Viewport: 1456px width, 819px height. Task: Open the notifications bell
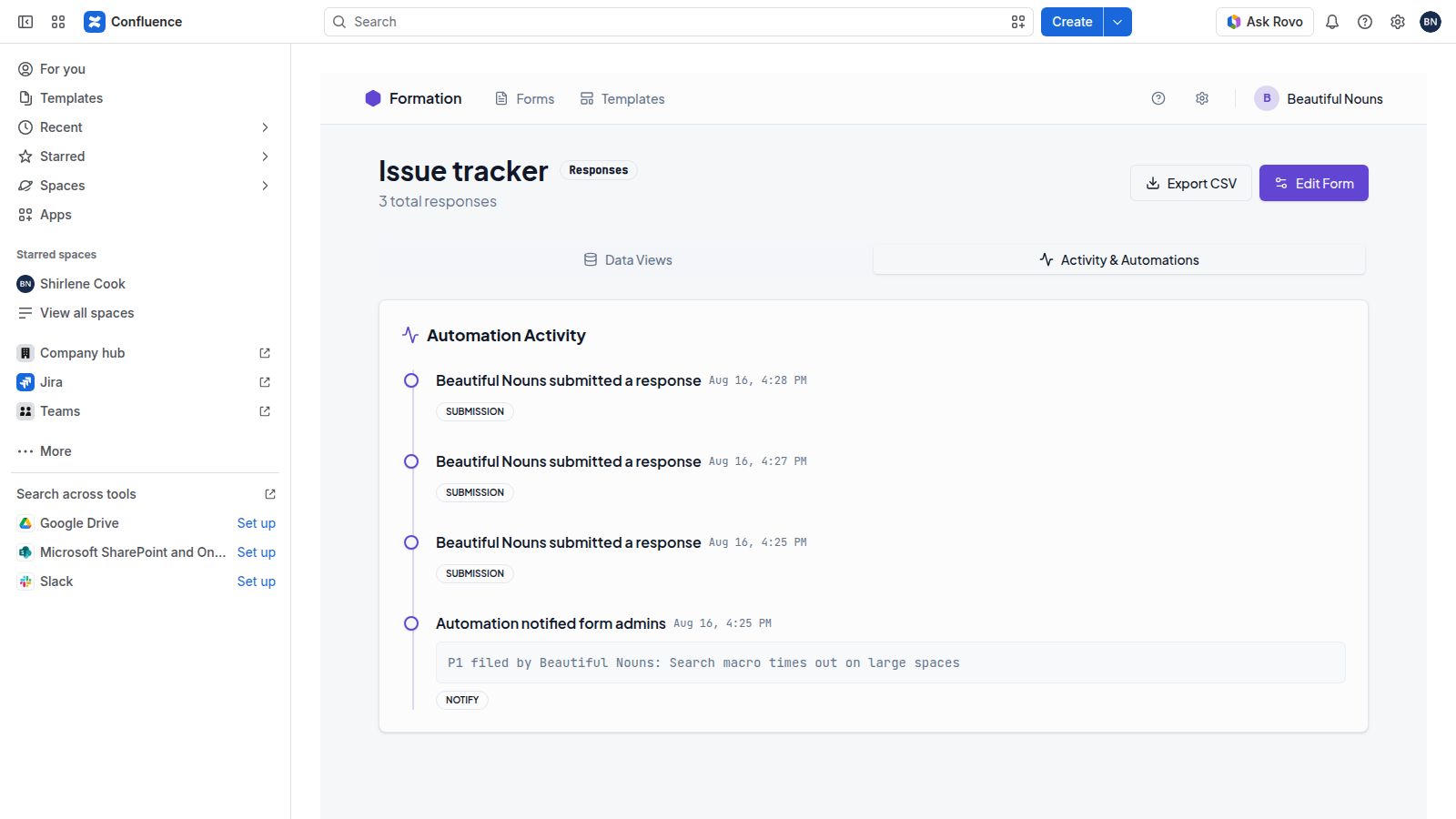pyautogui.click(x=1332, y=22)
